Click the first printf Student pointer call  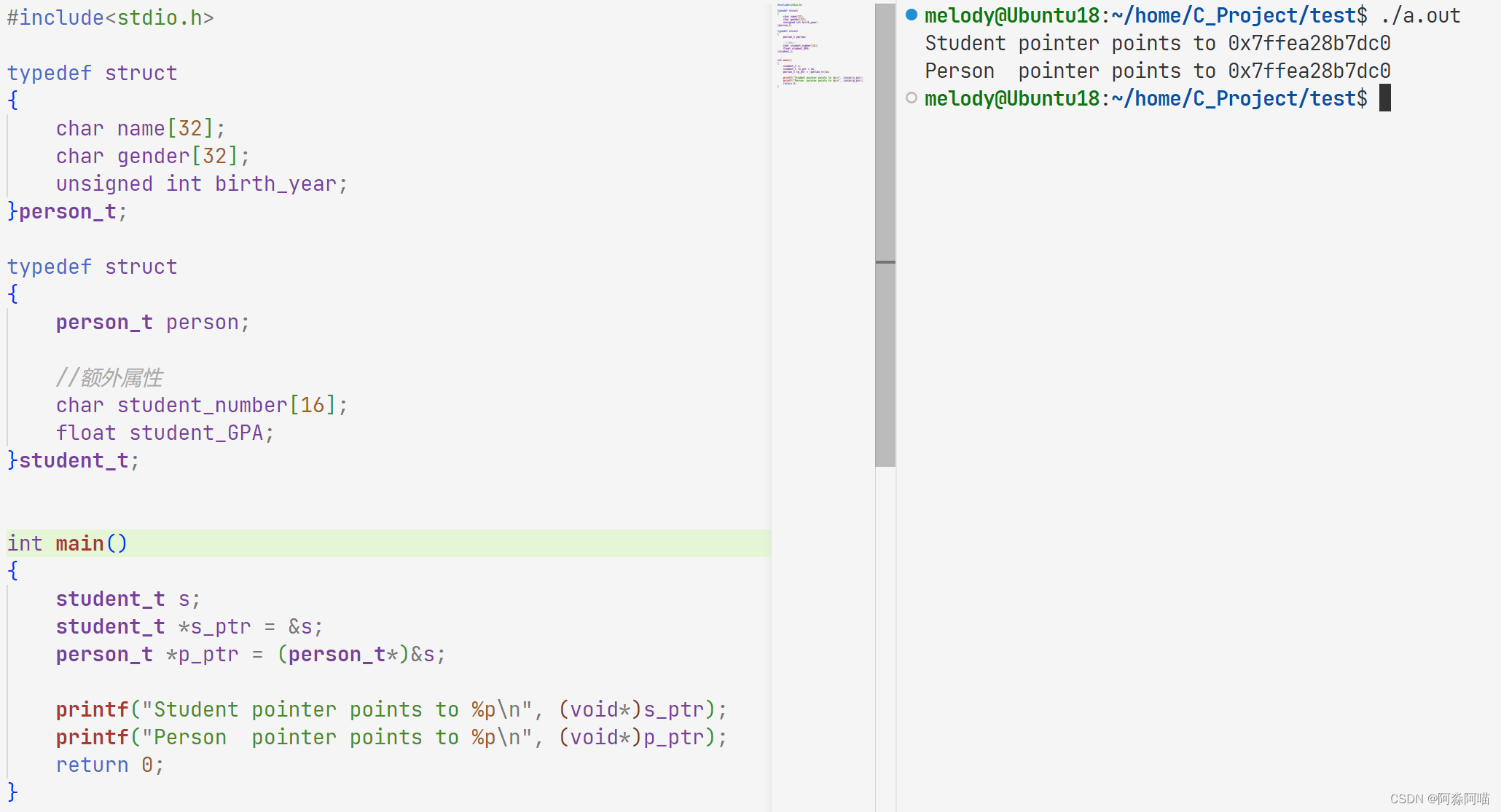coord(391,709)
